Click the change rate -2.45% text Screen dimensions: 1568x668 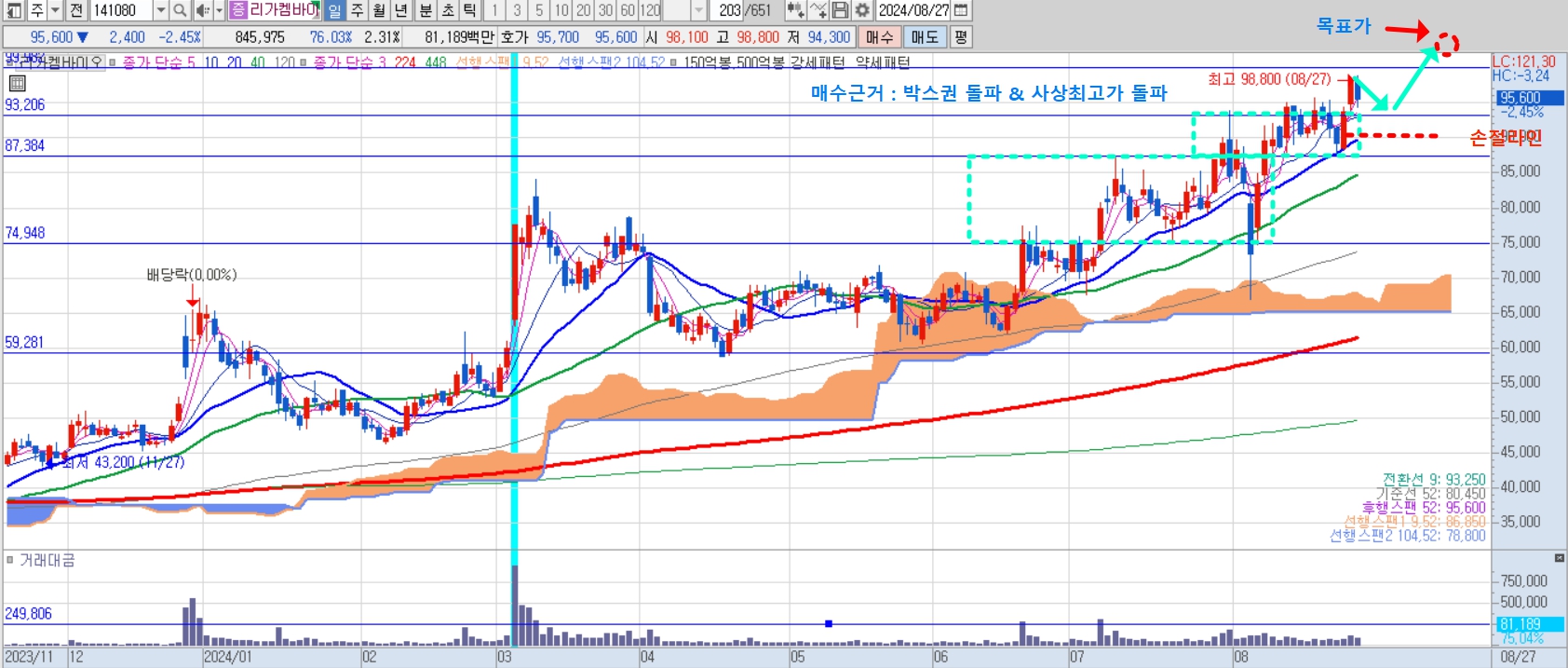click(x=181, y=37)
